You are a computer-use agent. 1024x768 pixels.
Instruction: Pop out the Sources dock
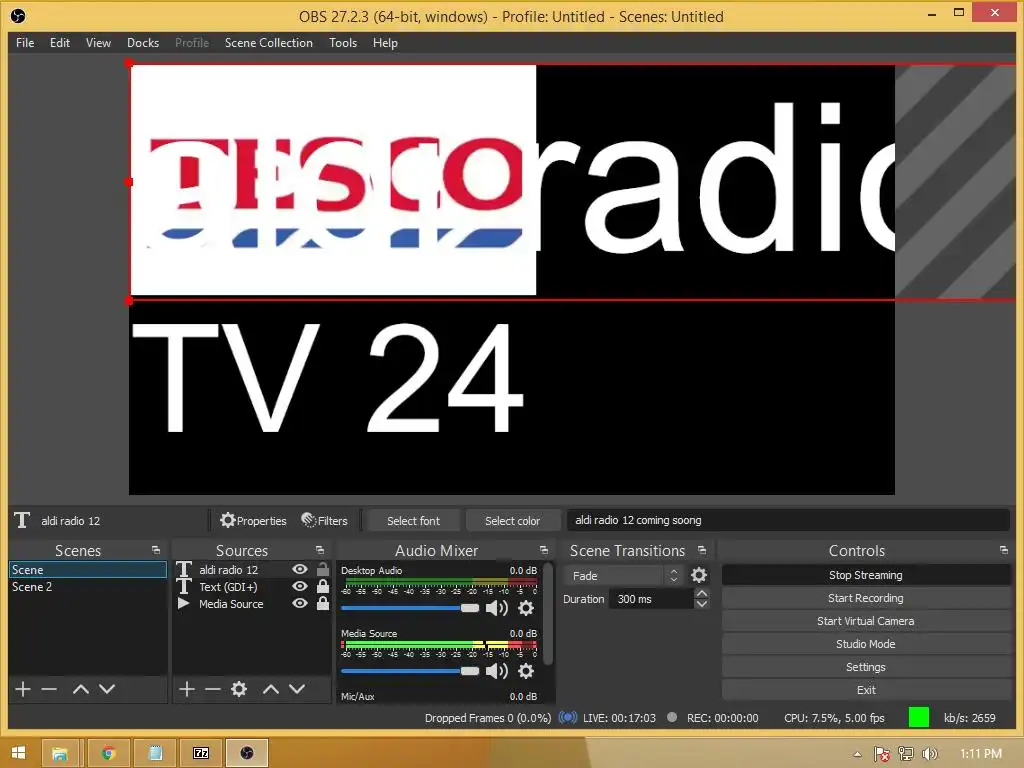tap(319, 550)
